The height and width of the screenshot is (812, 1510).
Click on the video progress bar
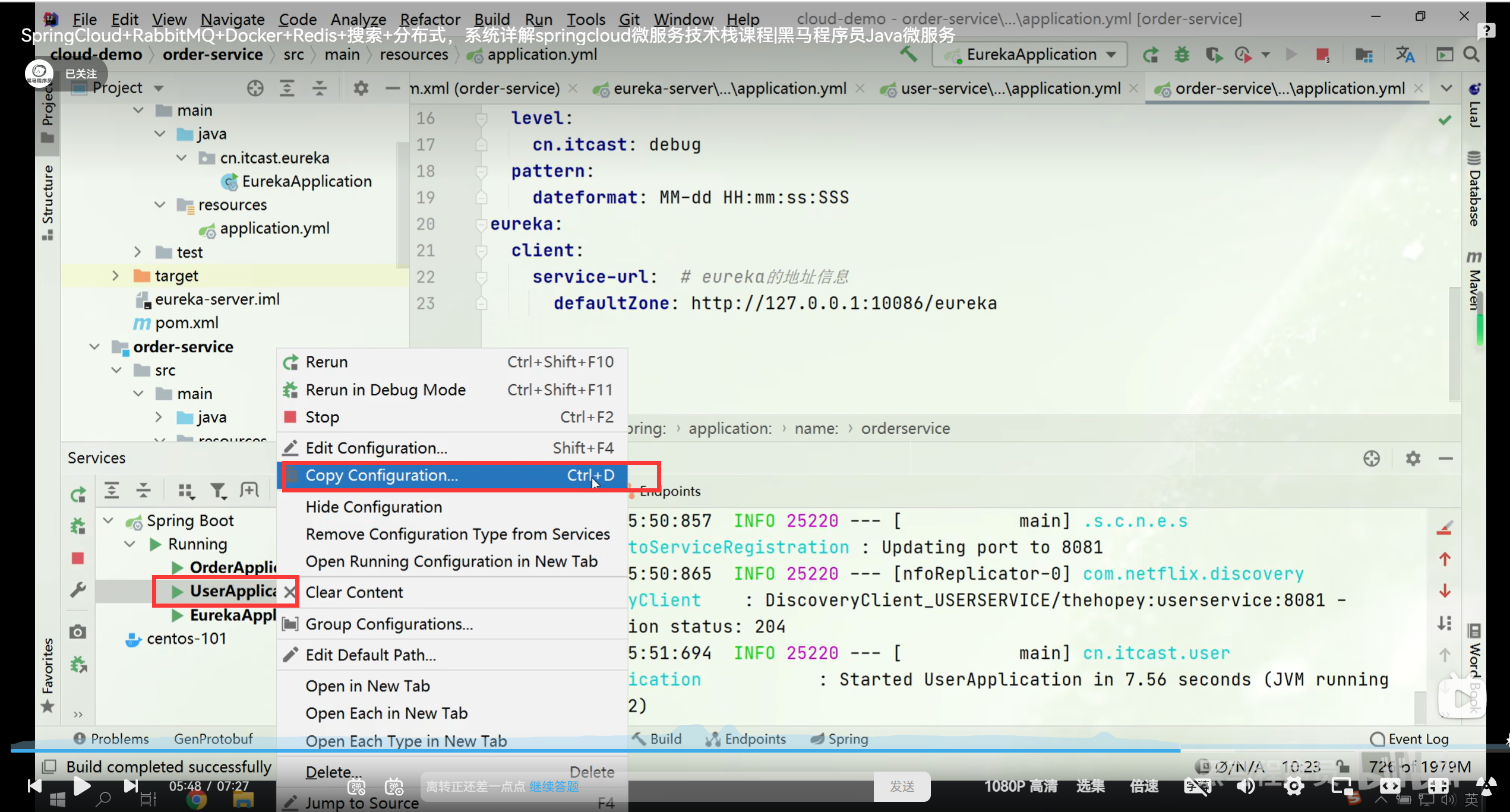(594, 750)
